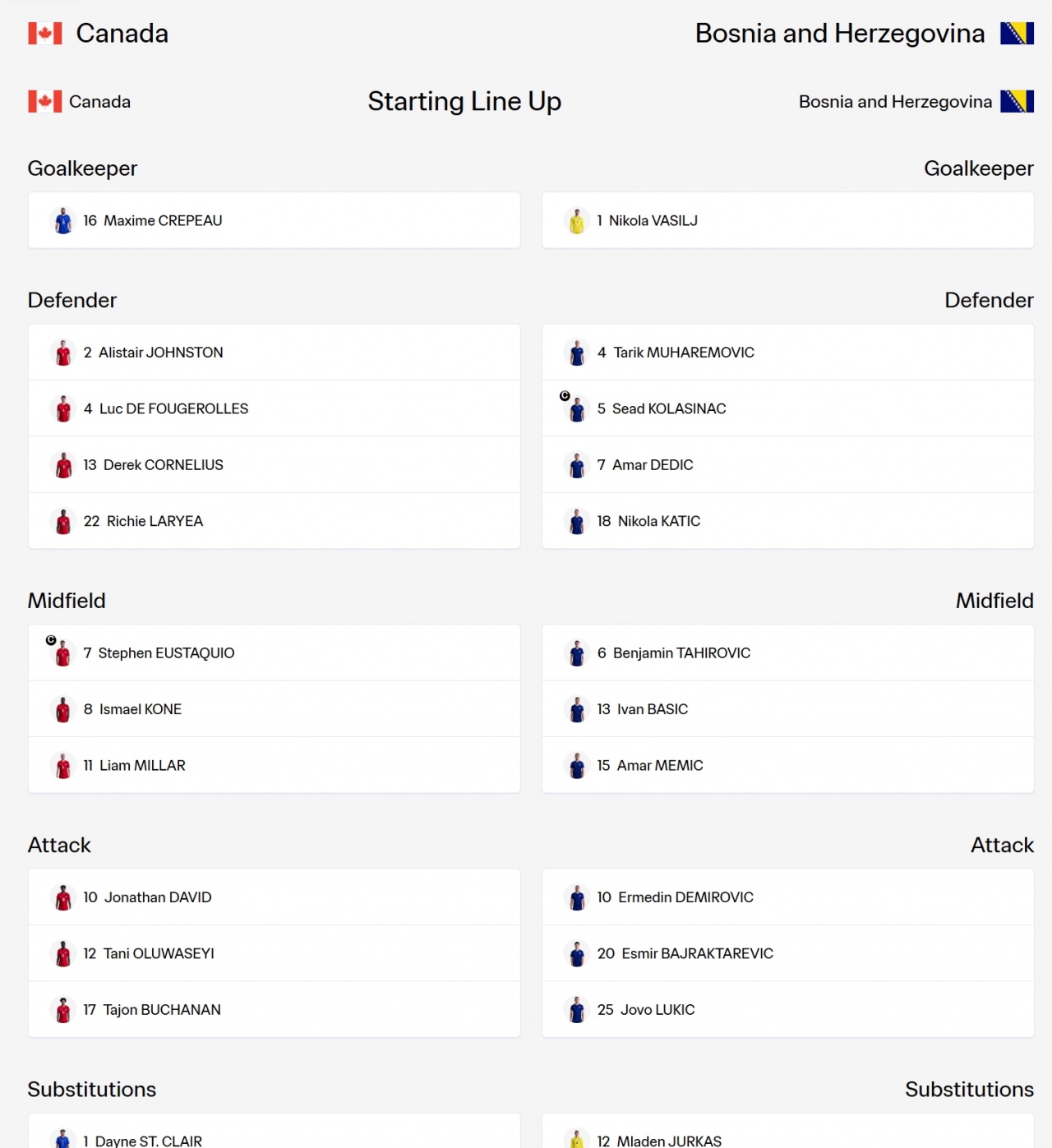The width and height of the screenshot is (1052, 1148).
Task: Click the captain badge on Sead KOLASINAC
Action: coord(565,396)
